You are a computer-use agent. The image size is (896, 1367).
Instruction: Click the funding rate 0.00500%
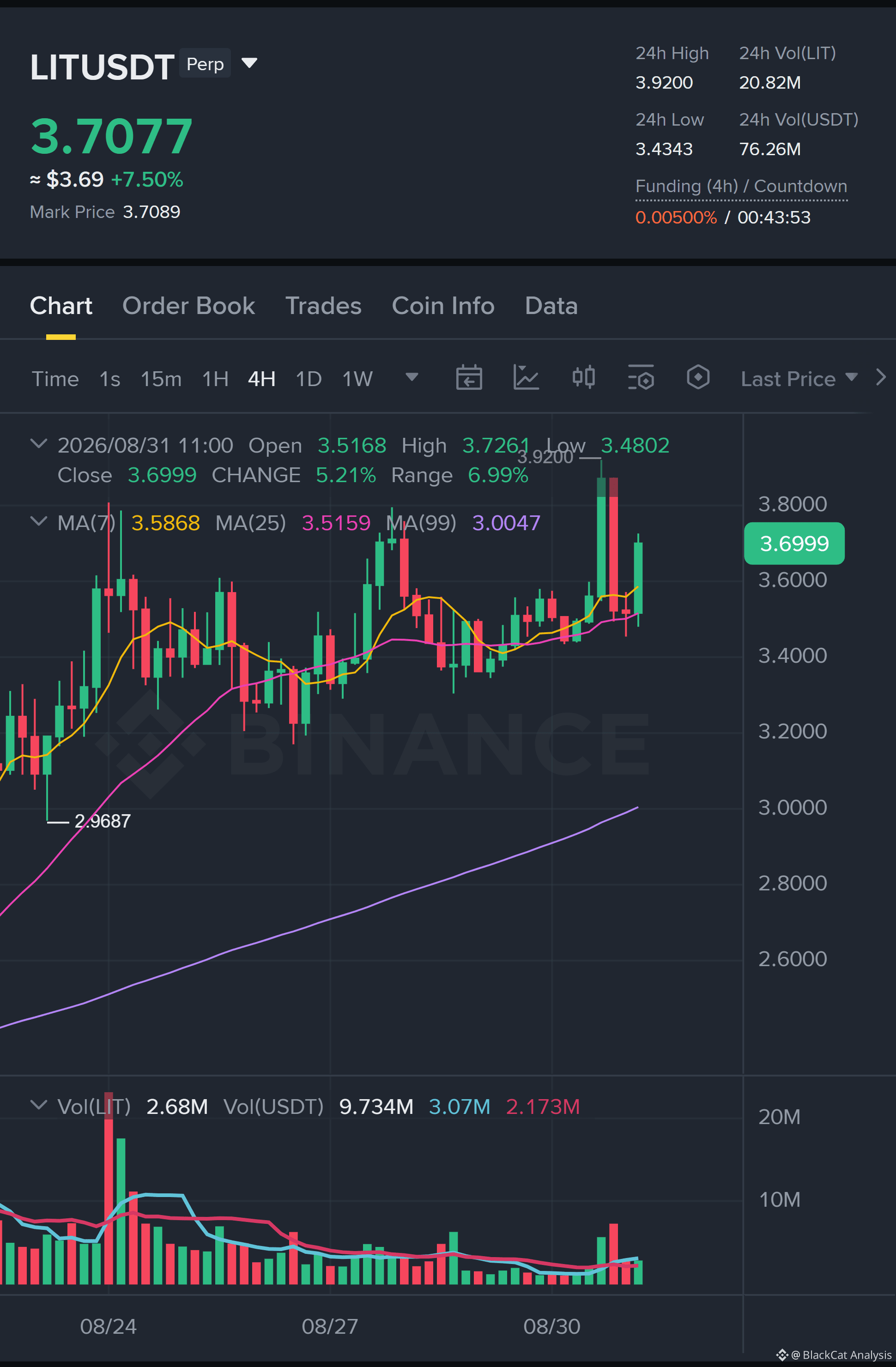[x=676, y=218]
